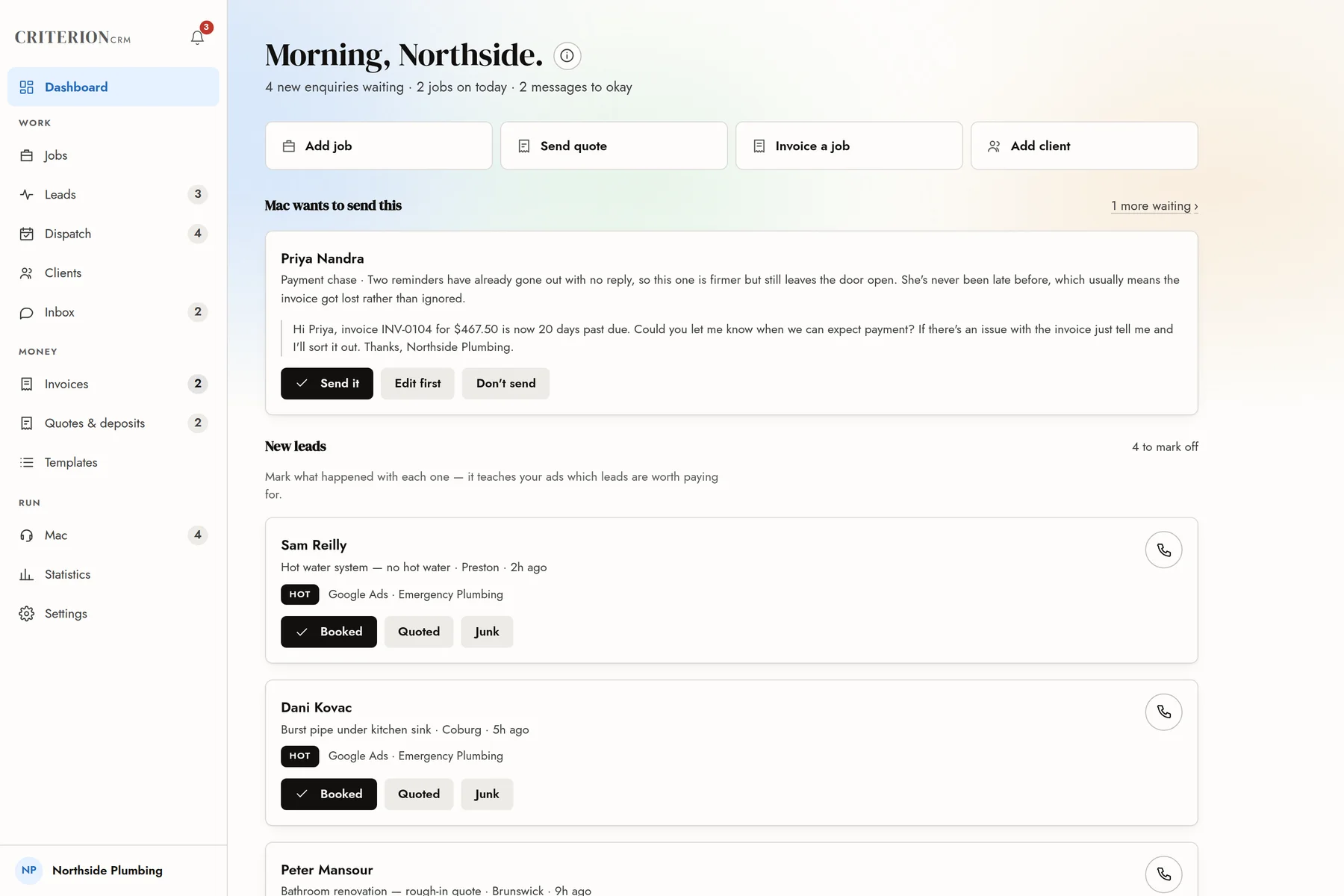Open Leads section
The image size is (1344, 896).
coord(113,194)
